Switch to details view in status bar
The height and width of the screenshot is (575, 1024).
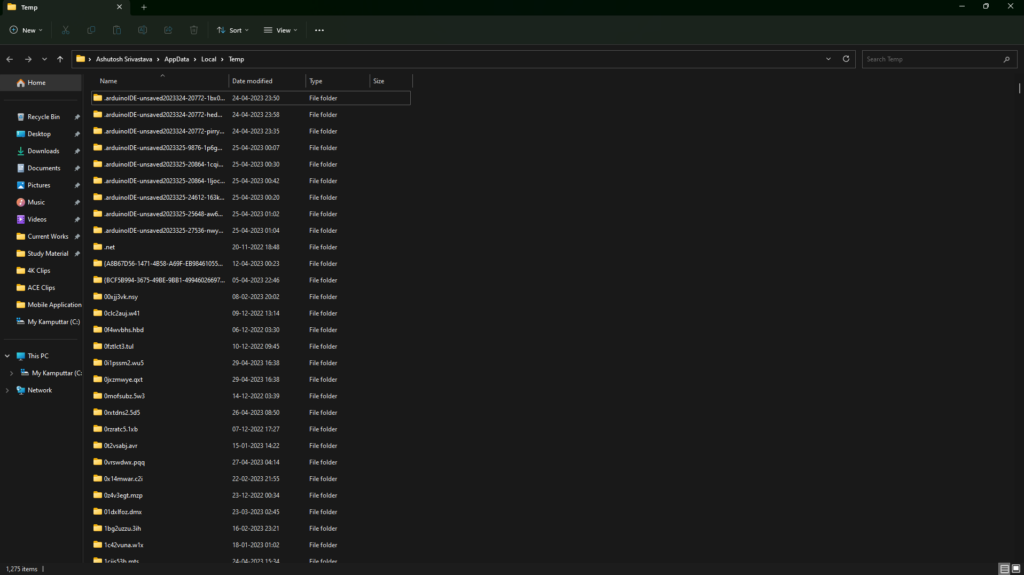coord(1003,568)
